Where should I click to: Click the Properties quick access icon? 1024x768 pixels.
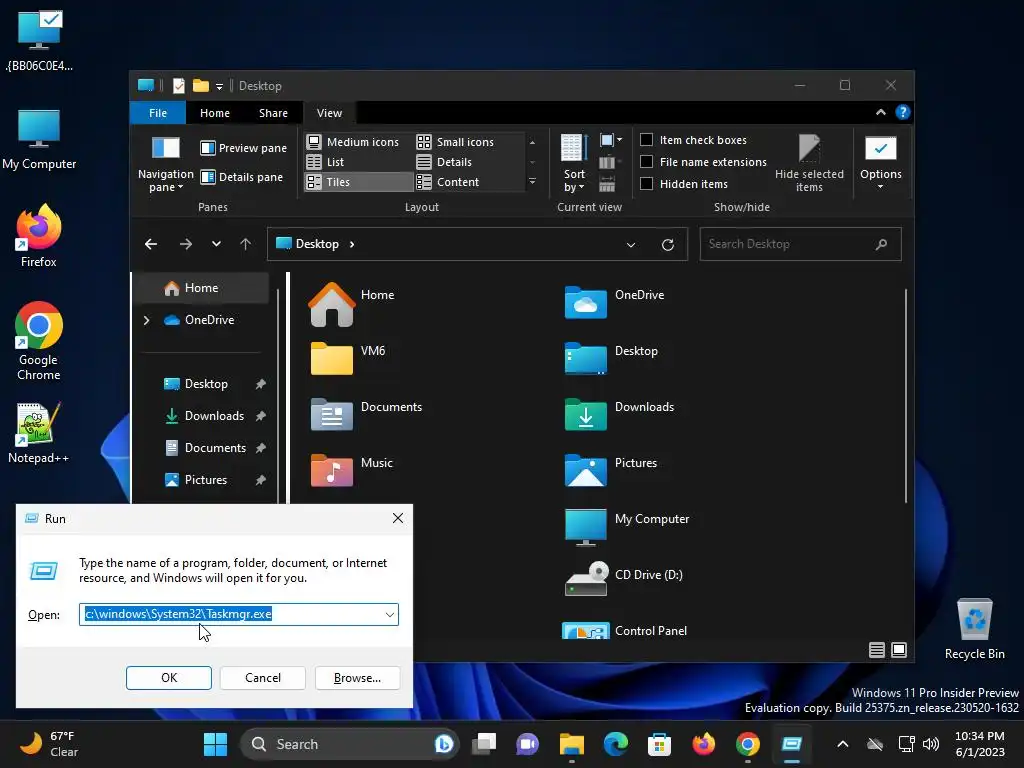click(178, 86)
